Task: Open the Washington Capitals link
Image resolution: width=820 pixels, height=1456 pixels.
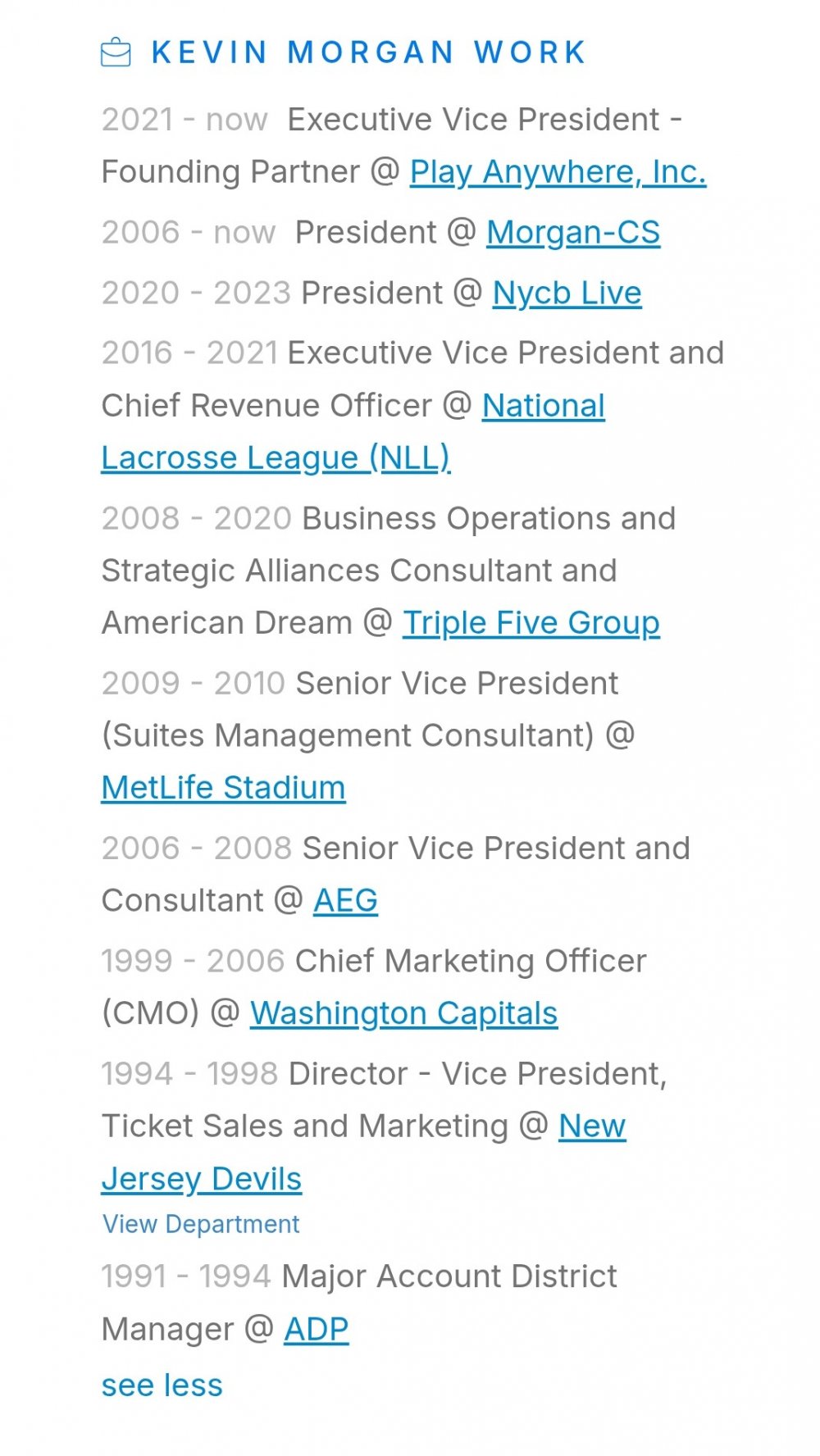Action: tap(403, 1013)
